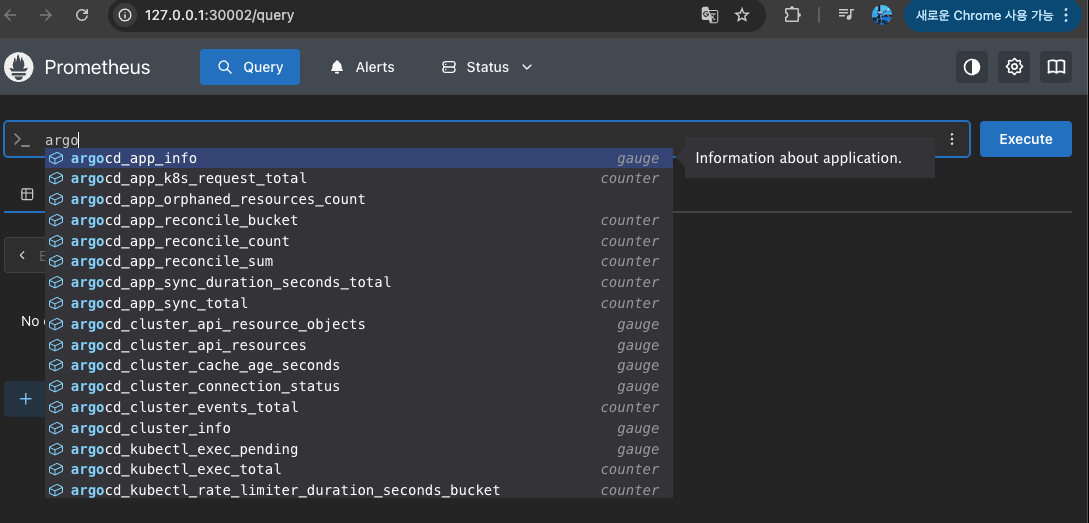Select argocd_app_sync_duration_seconds_total suggestion

[359, 282]
